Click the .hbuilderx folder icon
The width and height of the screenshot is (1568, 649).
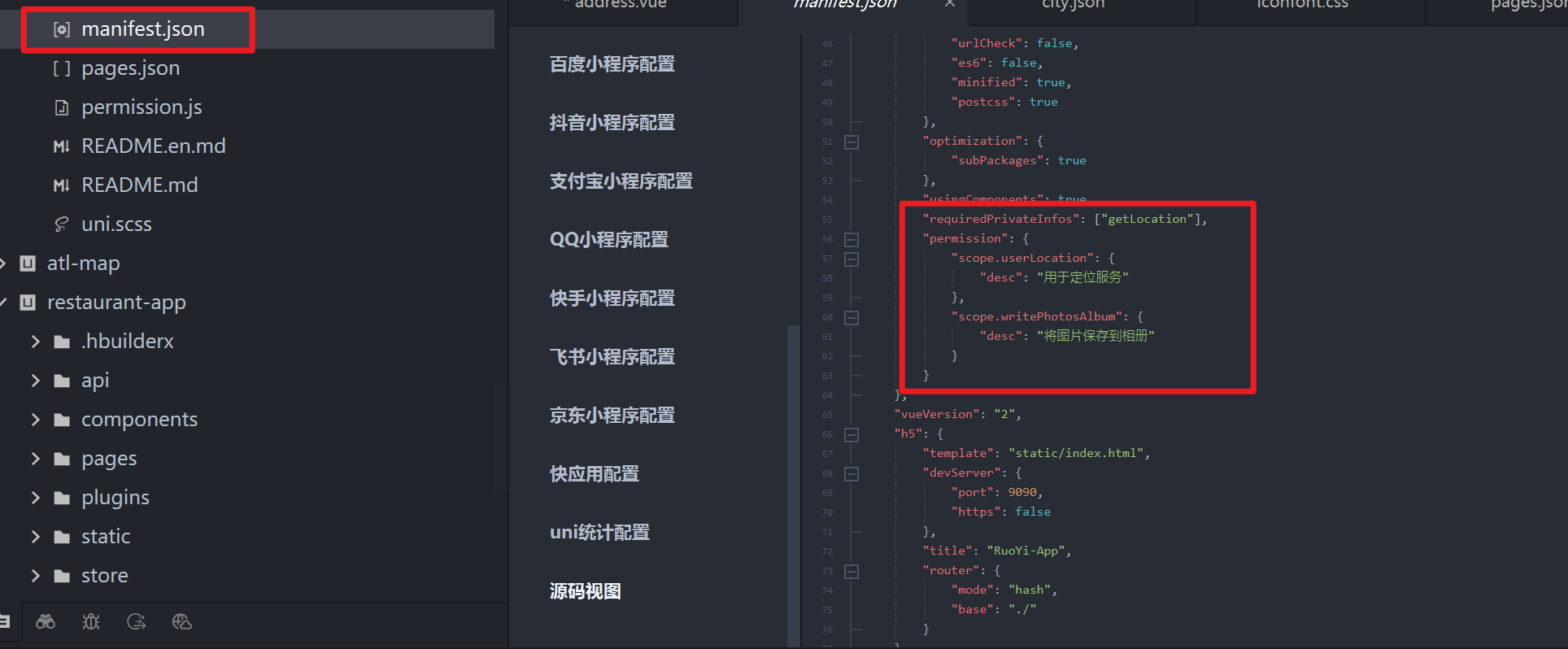click(x=62, y=342)
